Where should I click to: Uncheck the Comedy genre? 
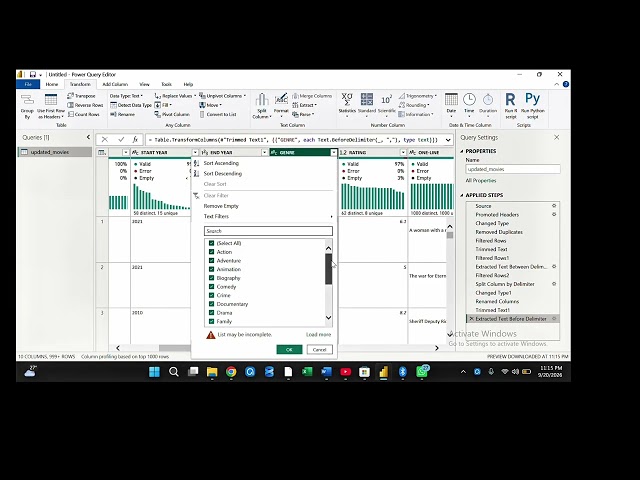pos(211,287)
